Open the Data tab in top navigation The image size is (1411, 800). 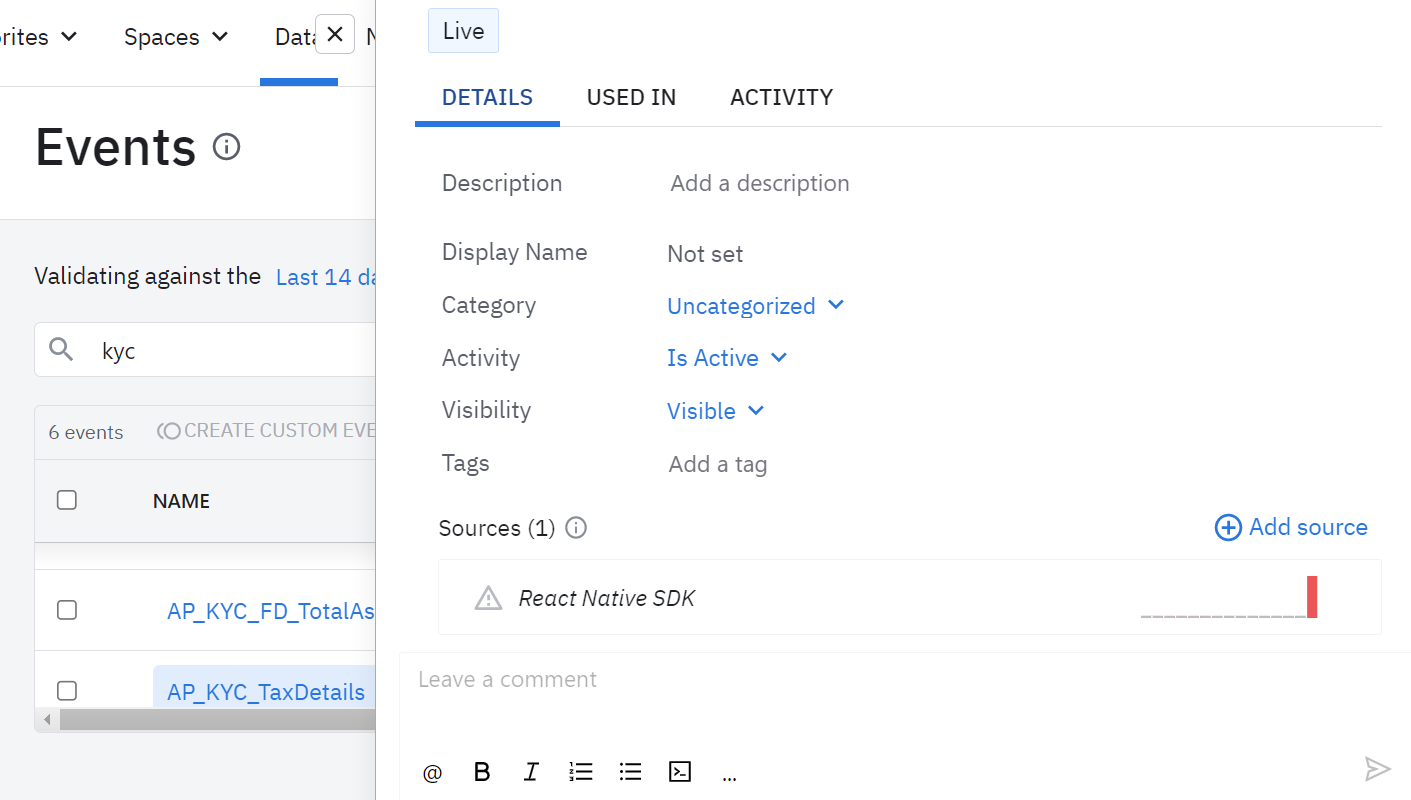(x=296, y=37)
